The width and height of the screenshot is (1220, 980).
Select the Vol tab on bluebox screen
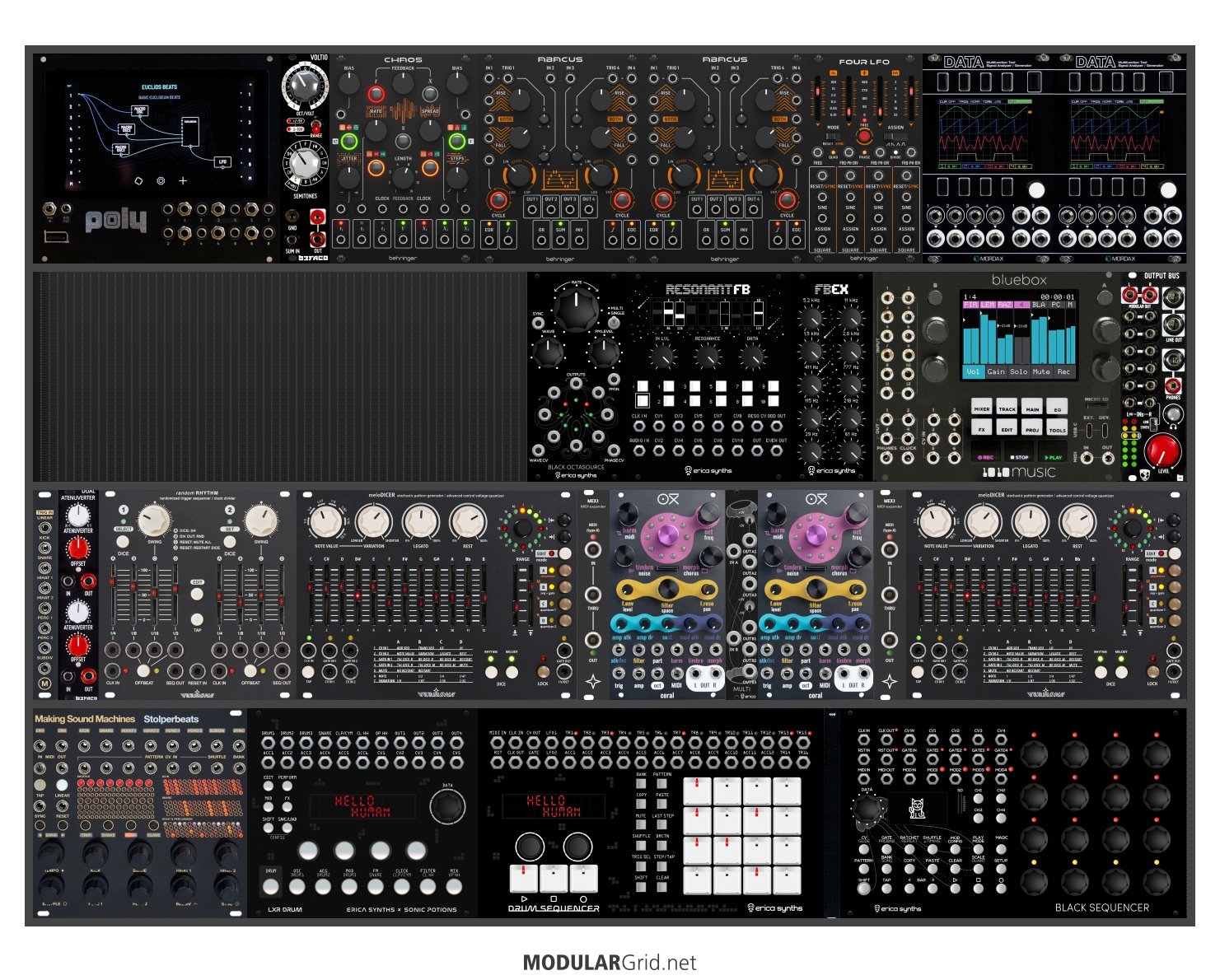[x=973, y=371]
